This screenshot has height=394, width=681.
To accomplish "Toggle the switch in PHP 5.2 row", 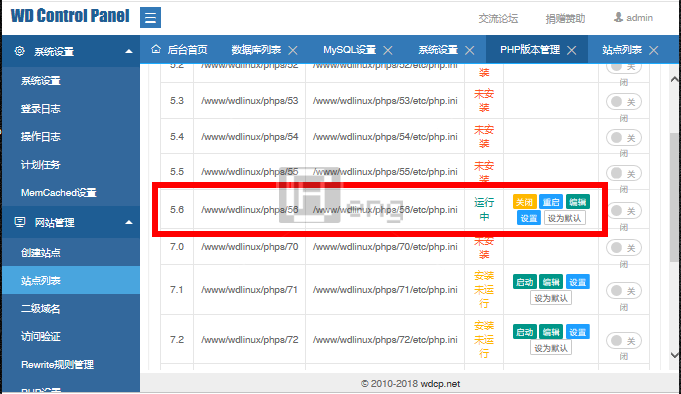I will 624,67.
